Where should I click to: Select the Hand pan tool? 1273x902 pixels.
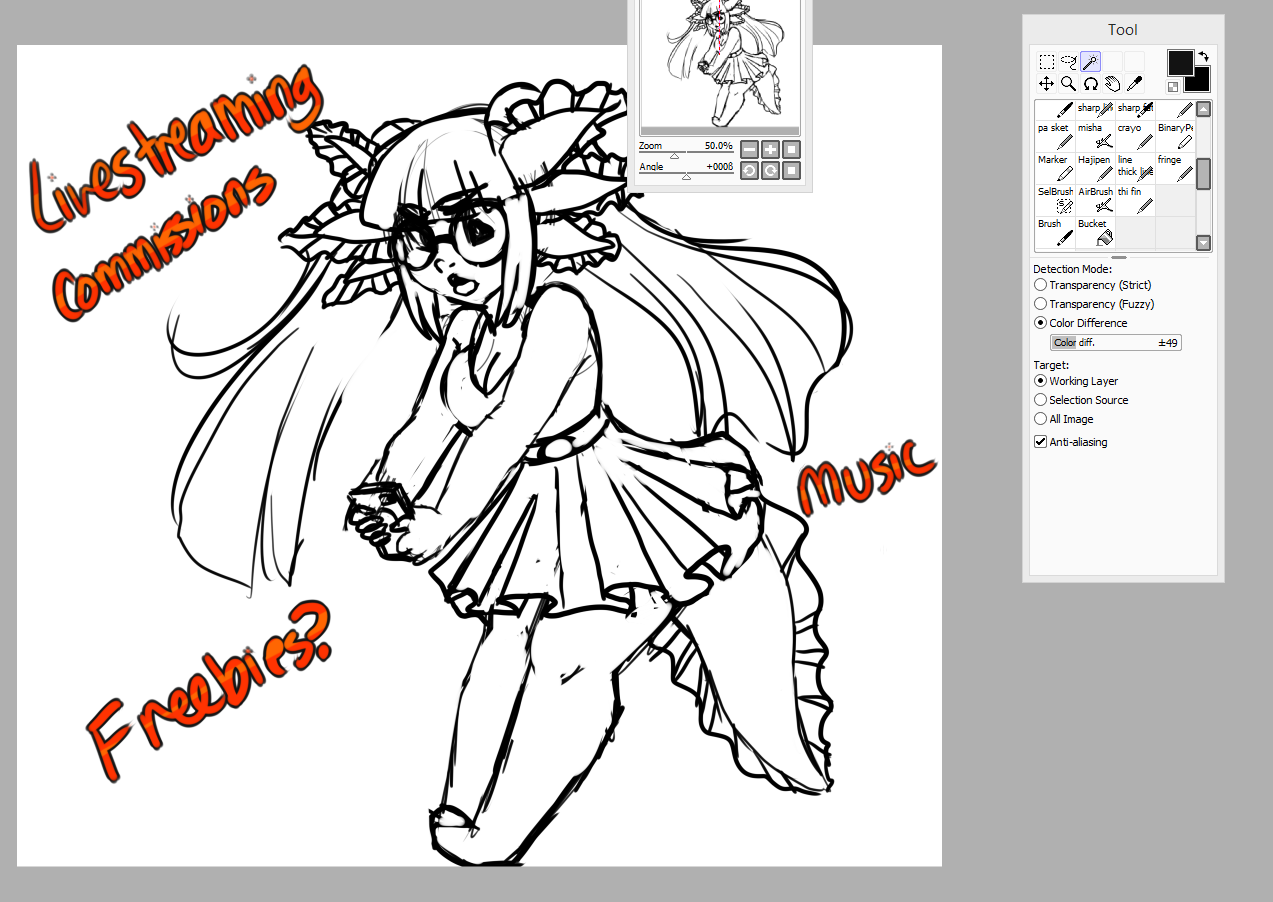coord(1112,84)
